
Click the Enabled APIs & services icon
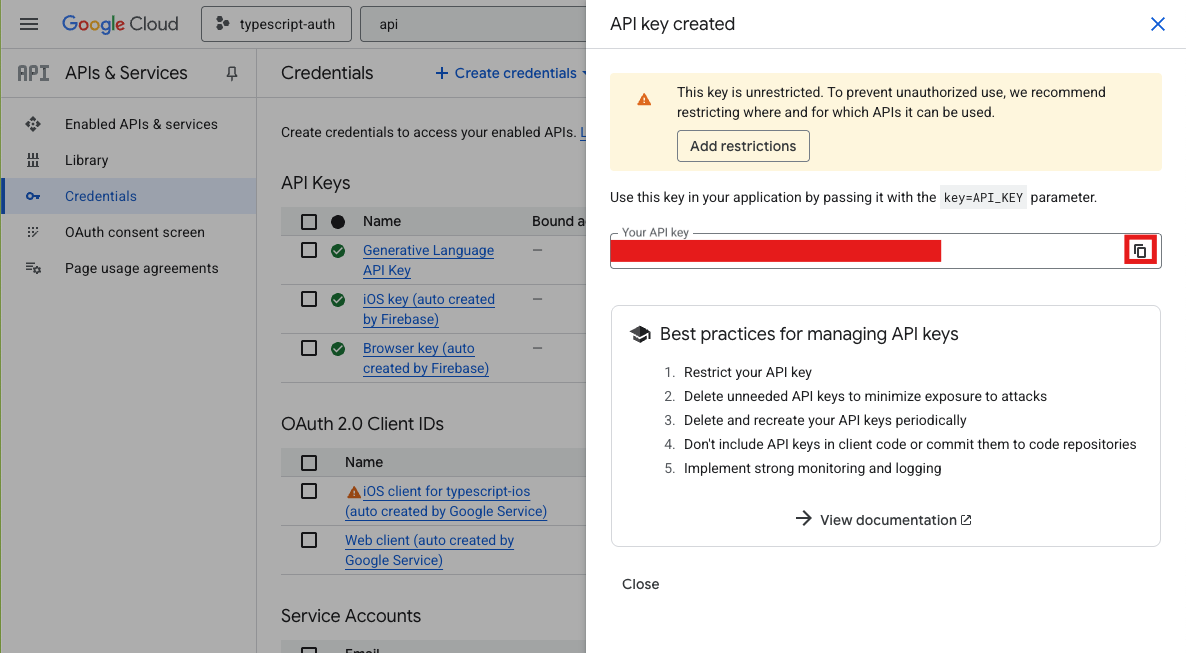point(33,124)
